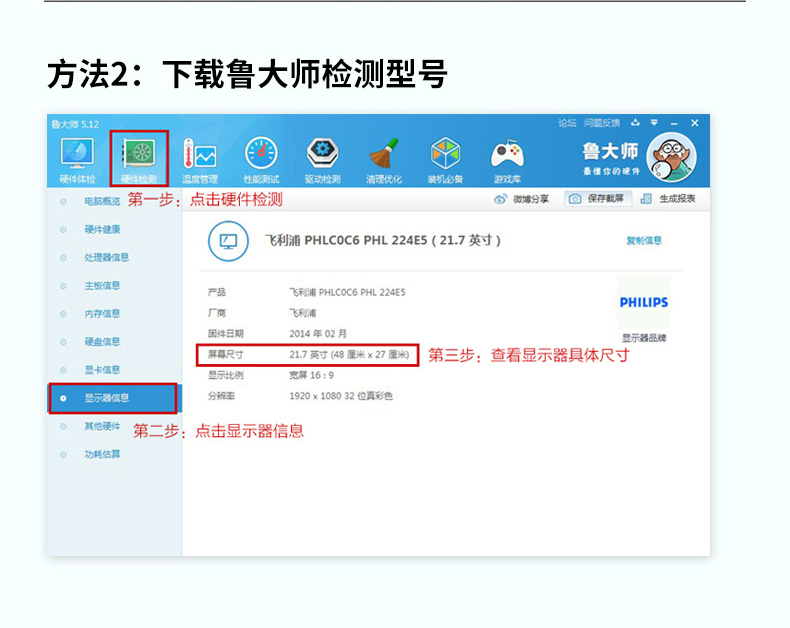Click the 厂商 value 飞利浦
The height and width of the screenshot is (628, 790).
coord(302,313)
